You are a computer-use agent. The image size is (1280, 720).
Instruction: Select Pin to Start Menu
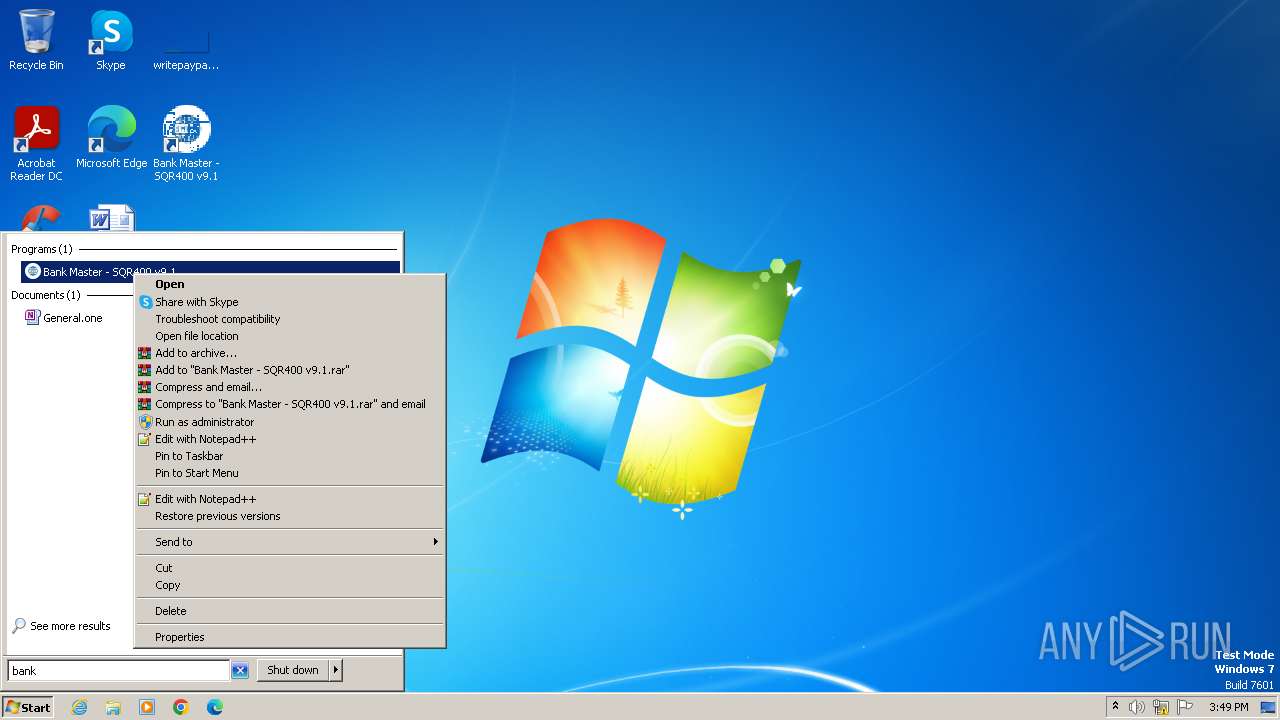click(x=290, y=473)
